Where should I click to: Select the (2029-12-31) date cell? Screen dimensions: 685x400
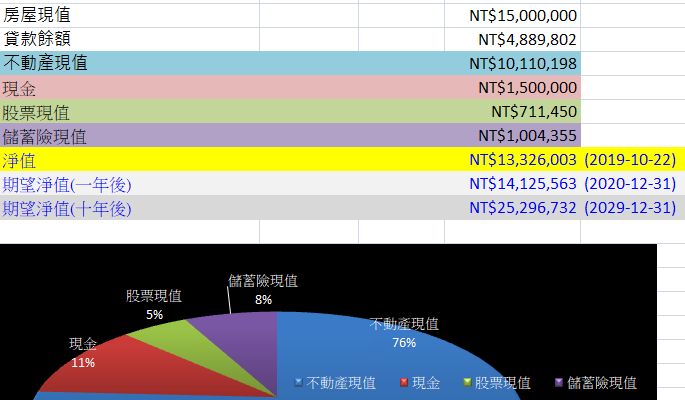630,207
